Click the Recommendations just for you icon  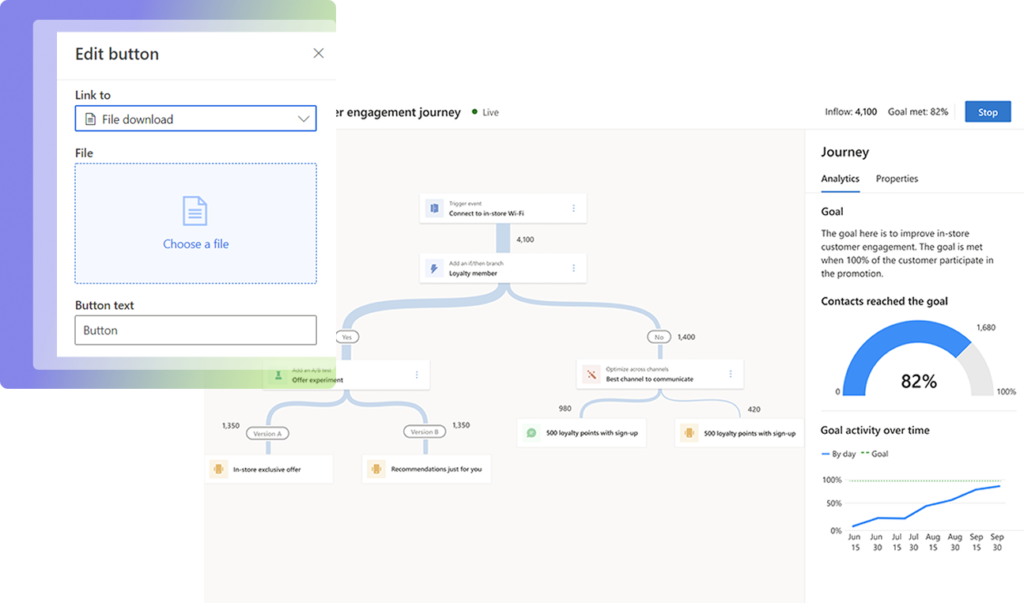376,468
